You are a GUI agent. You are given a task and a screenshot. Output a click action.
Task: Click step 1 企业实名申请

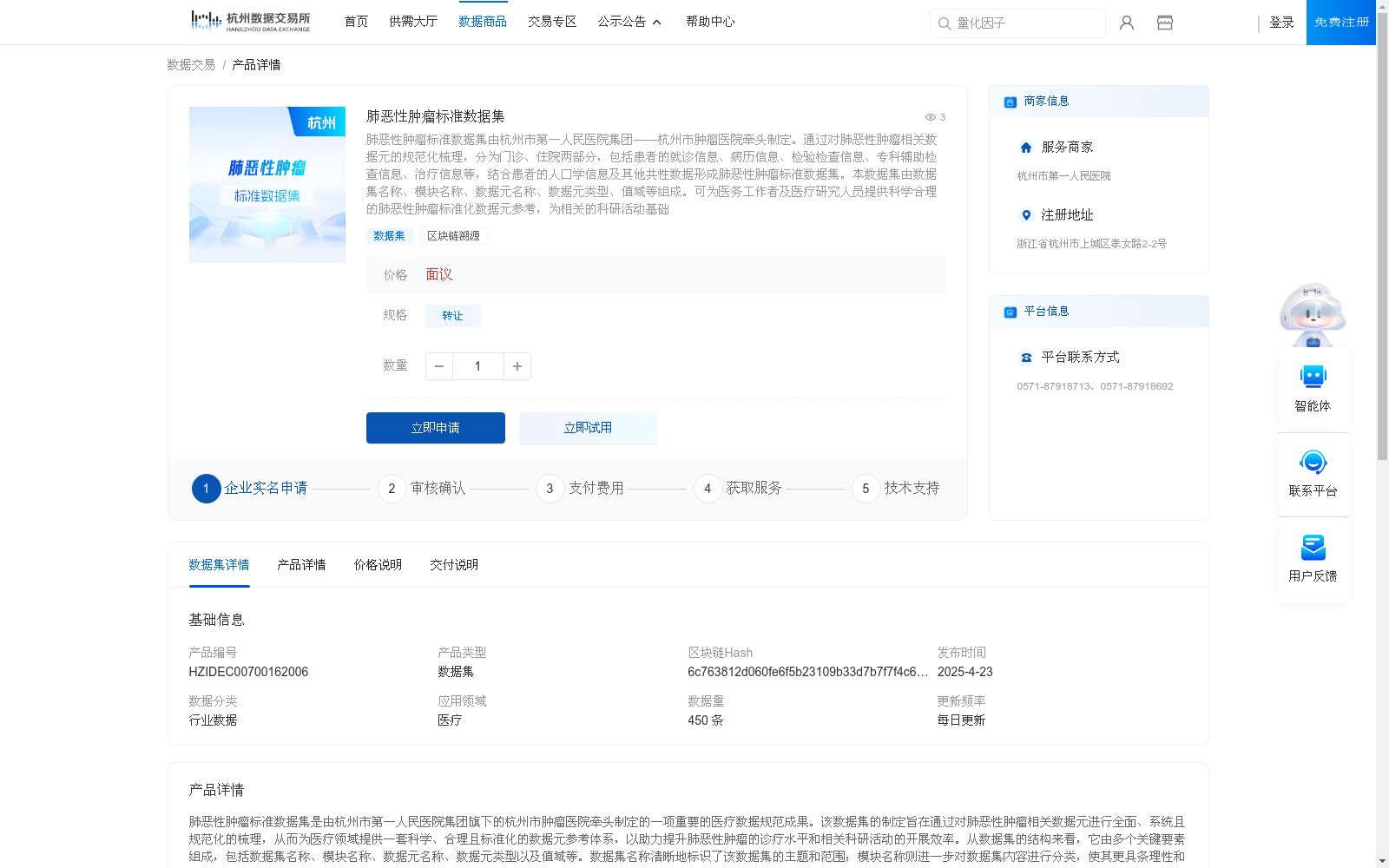coord(250,489)
